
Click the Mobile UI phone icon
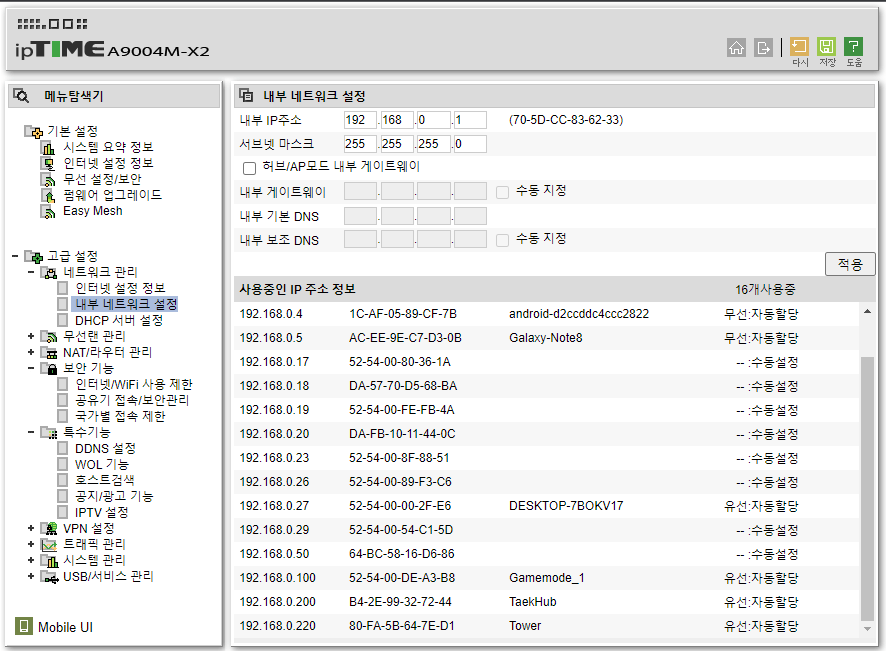(24, 626)
